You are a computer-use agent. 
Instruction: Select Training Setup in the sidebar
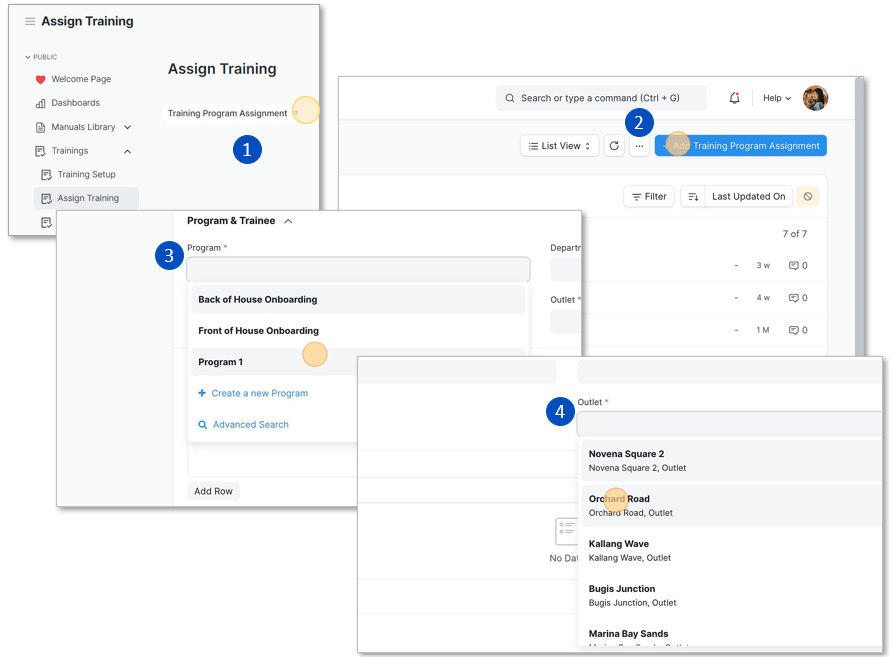click(x=86, y=174)
